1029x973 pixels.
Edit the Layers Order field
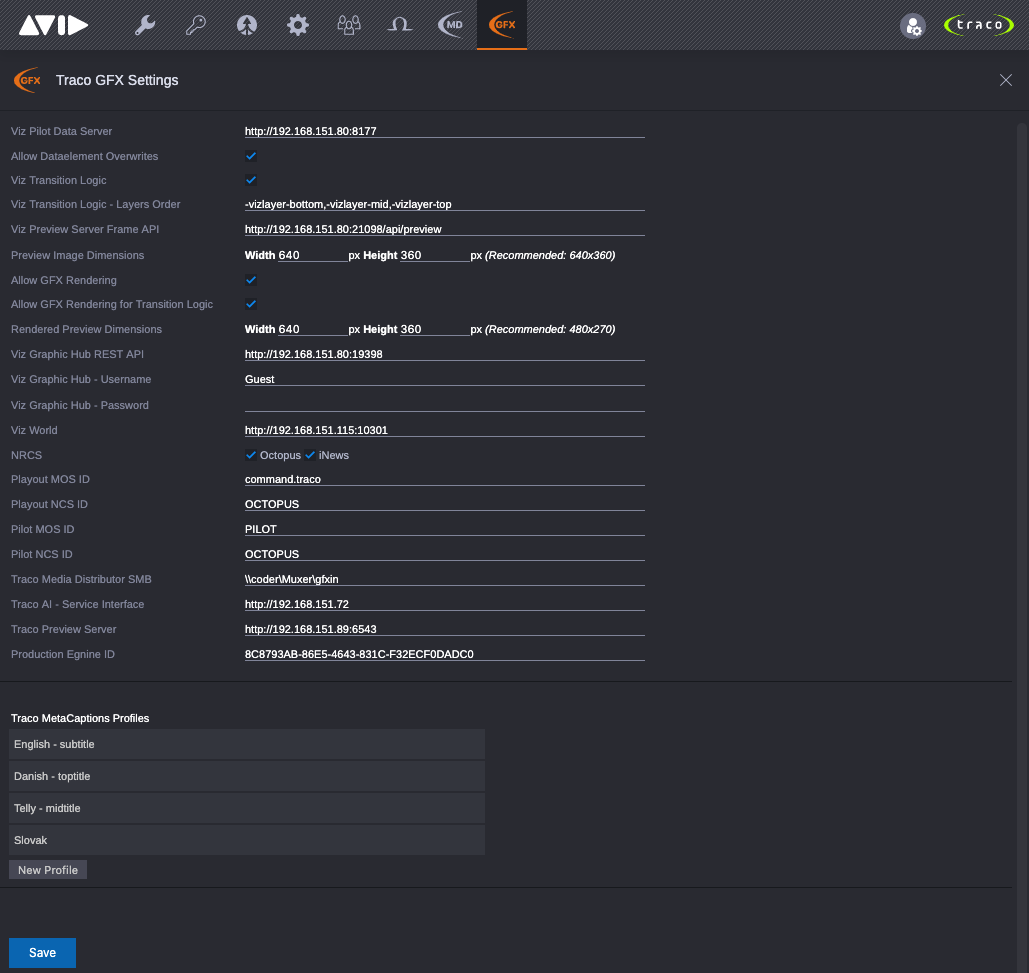pos(444,204)
